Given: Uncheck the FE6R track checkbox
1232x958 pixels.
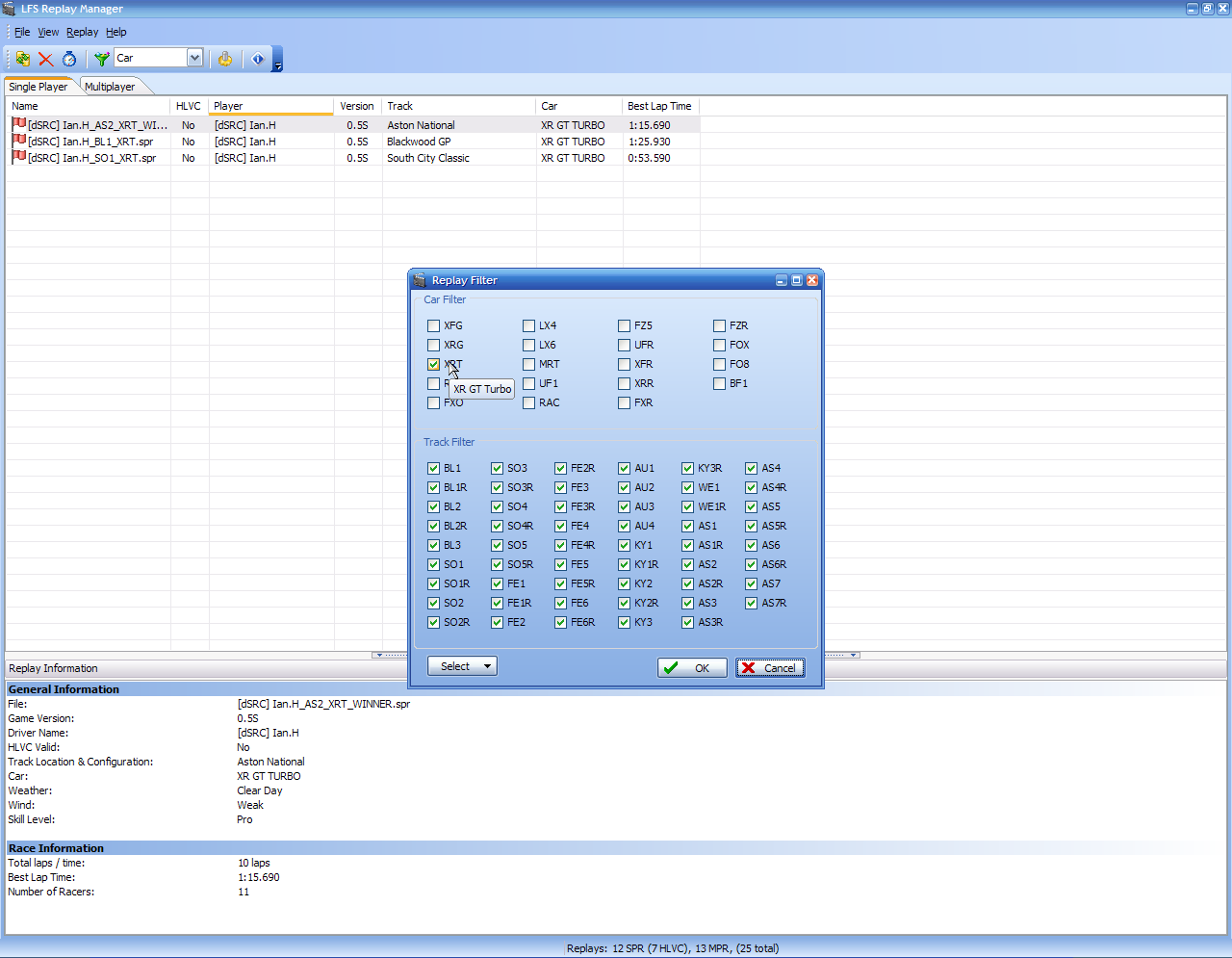Looking at the screenshot, I should click(x=560, y=622).
